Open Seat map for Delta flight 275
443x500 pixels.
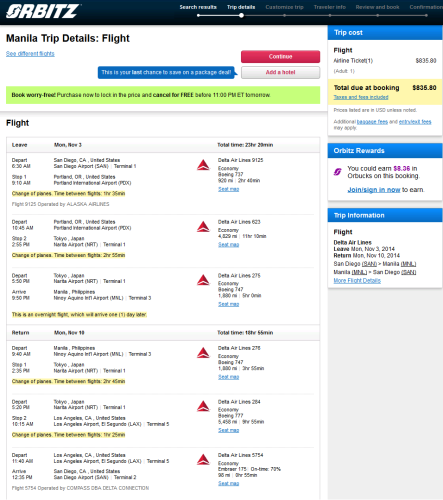(228, 304)
